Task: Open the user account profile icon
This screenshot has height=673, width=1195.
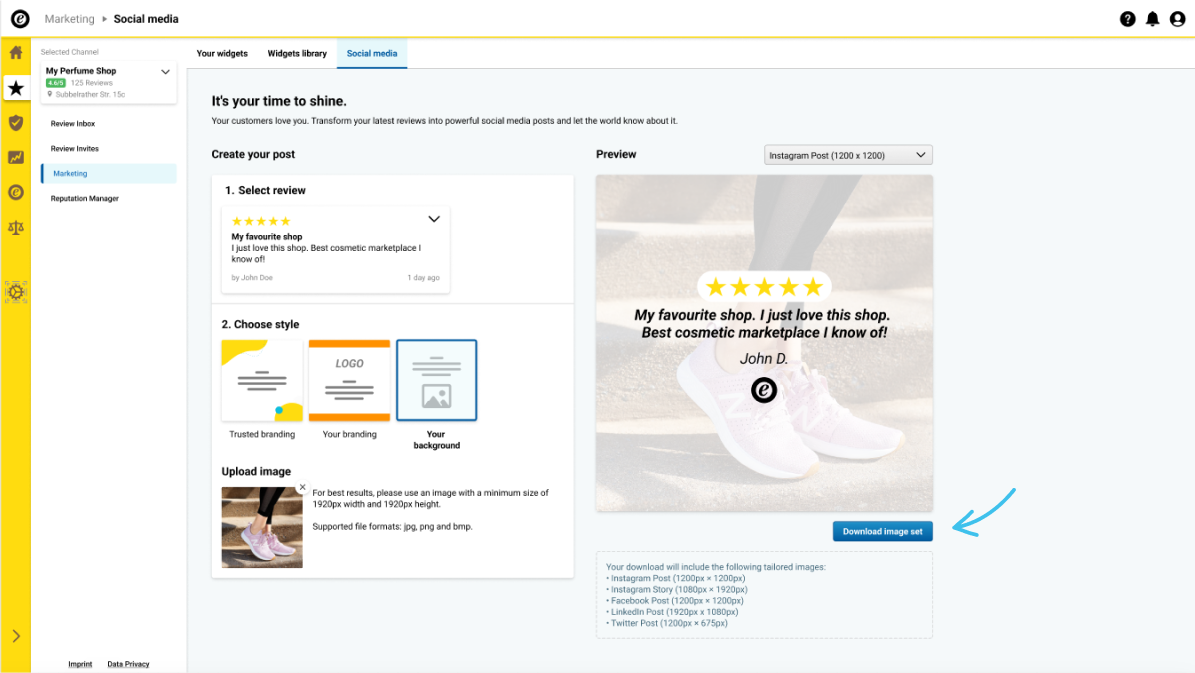Action: click(1177, 19)
